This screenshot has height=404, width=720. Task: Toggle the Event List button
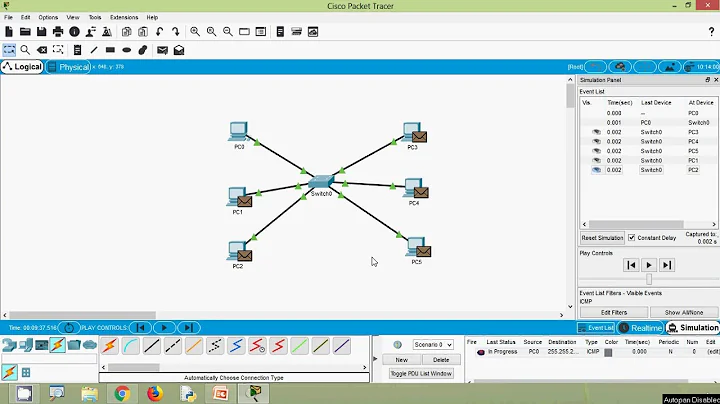coord(596,327)
